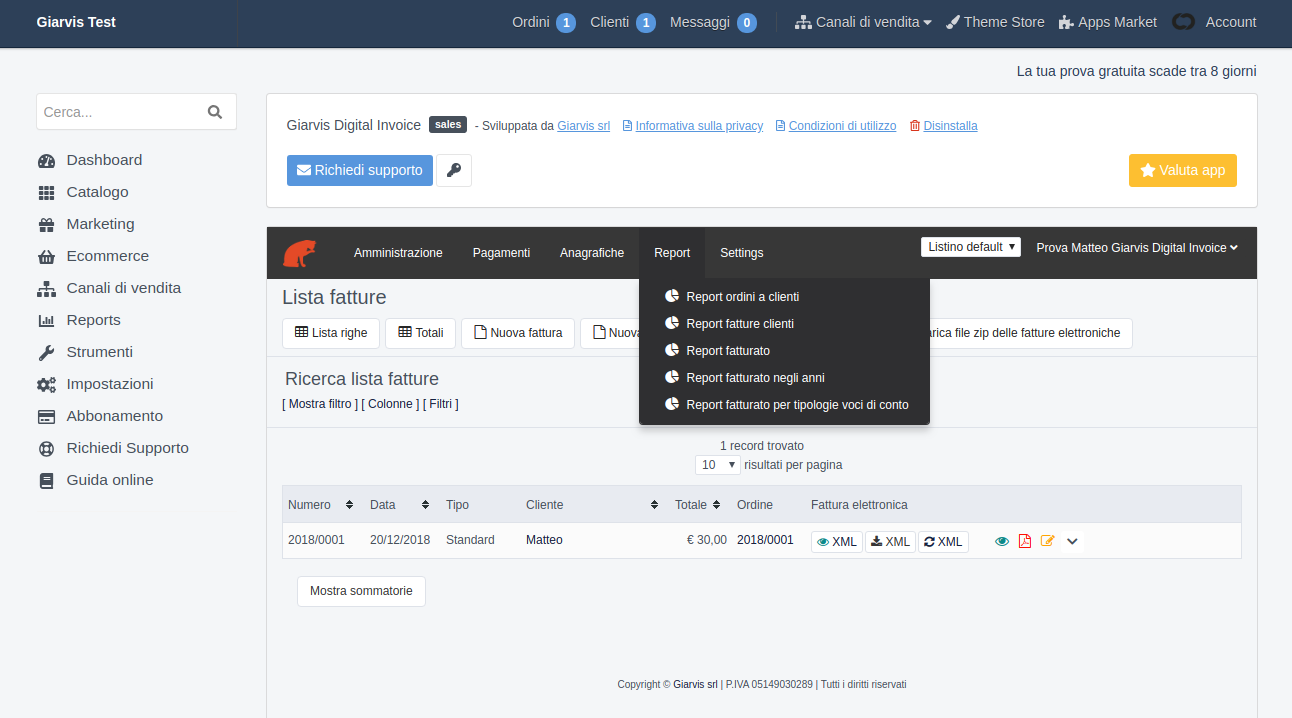Screen dimensions: 1292x718
Task: Open the Amministrazione menu
Action: 398,253
